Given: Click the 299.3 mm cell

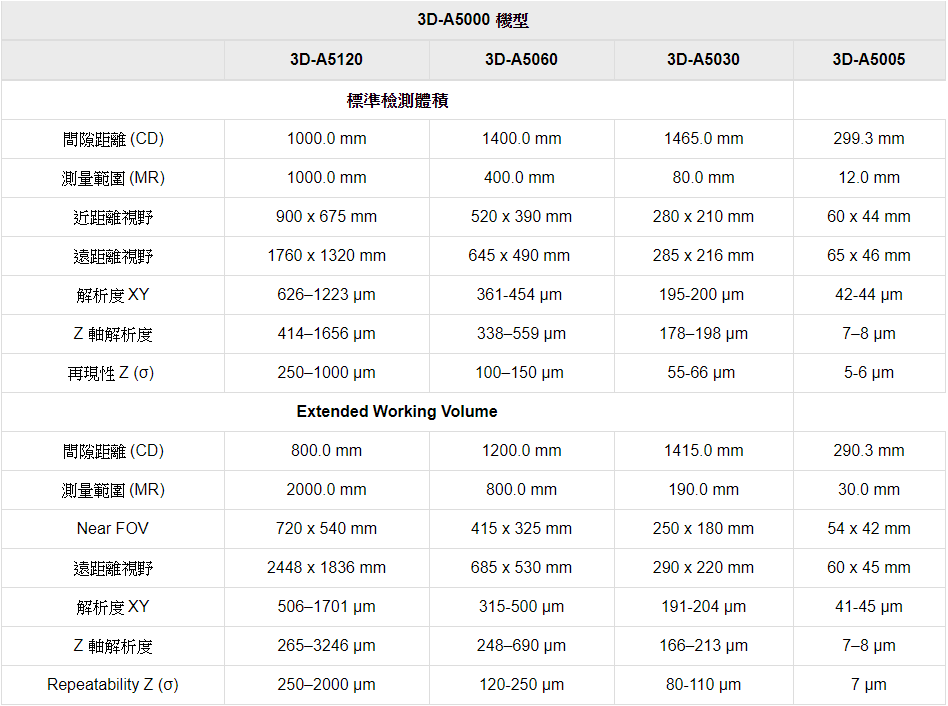Looking at the screenshot, I should click(x=868, y=138).
